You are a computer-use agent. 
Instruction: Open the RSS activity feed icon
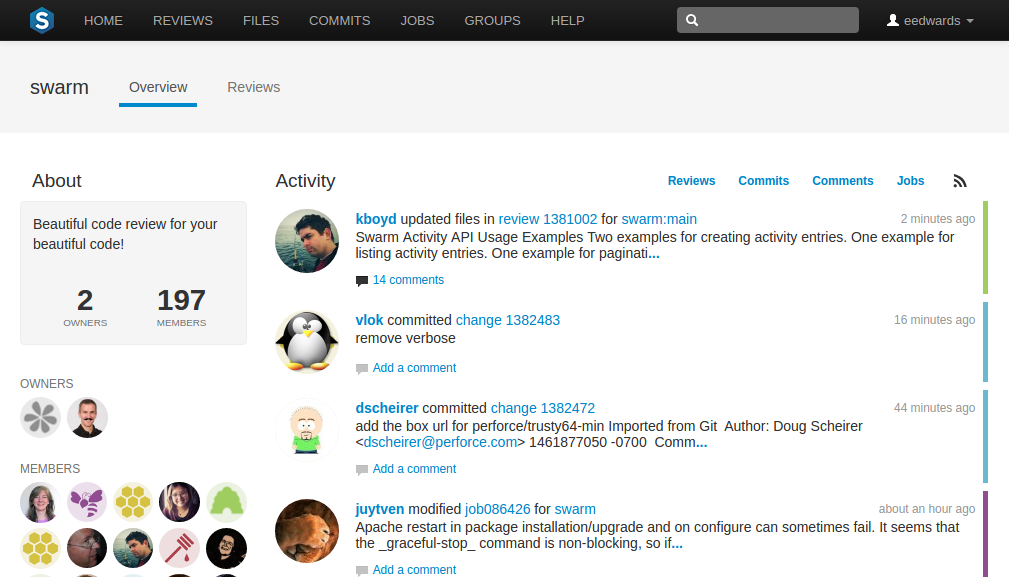959,181
